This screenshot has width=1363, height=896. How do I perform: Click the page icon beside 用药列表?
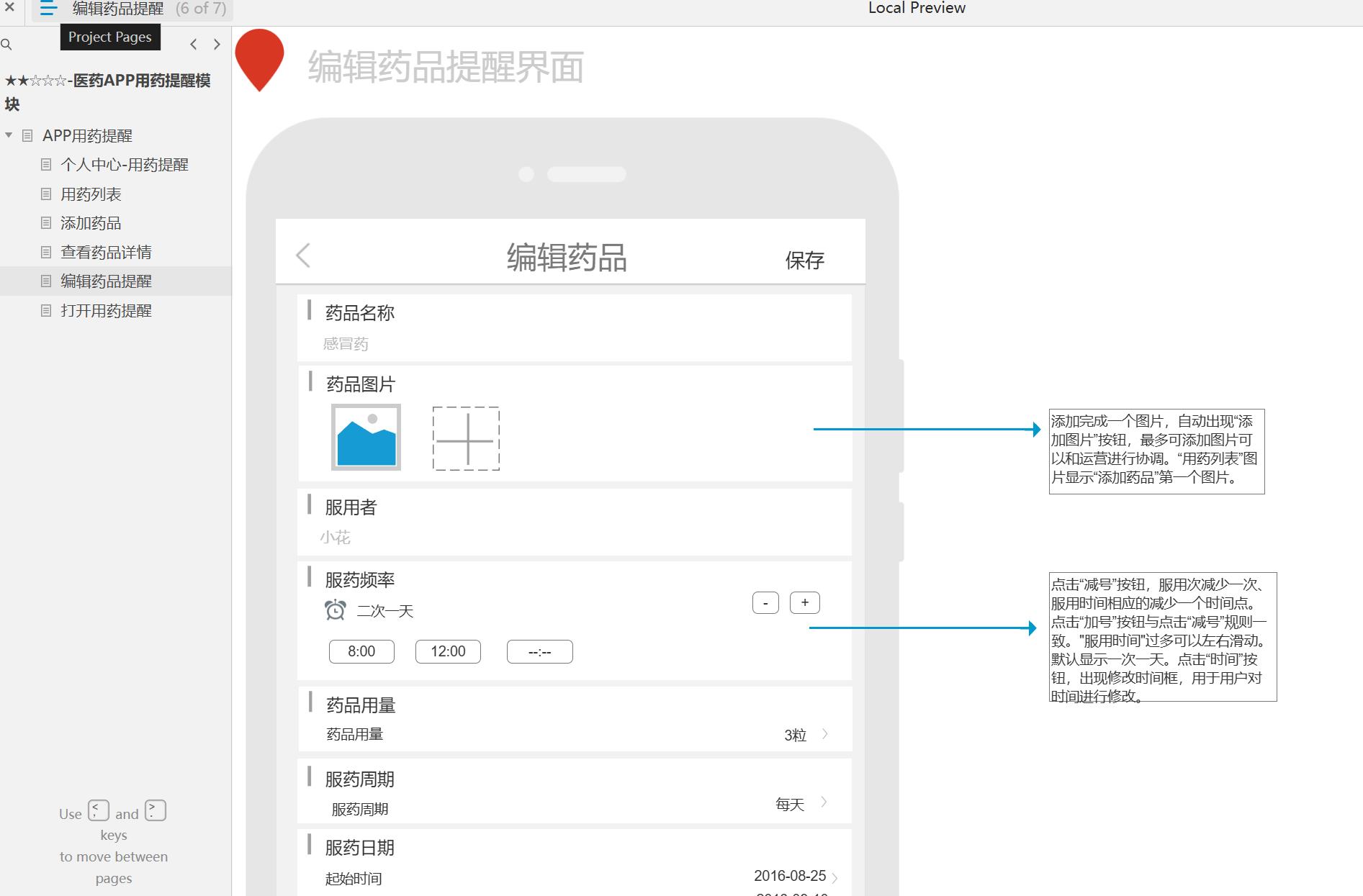(46, 194)
